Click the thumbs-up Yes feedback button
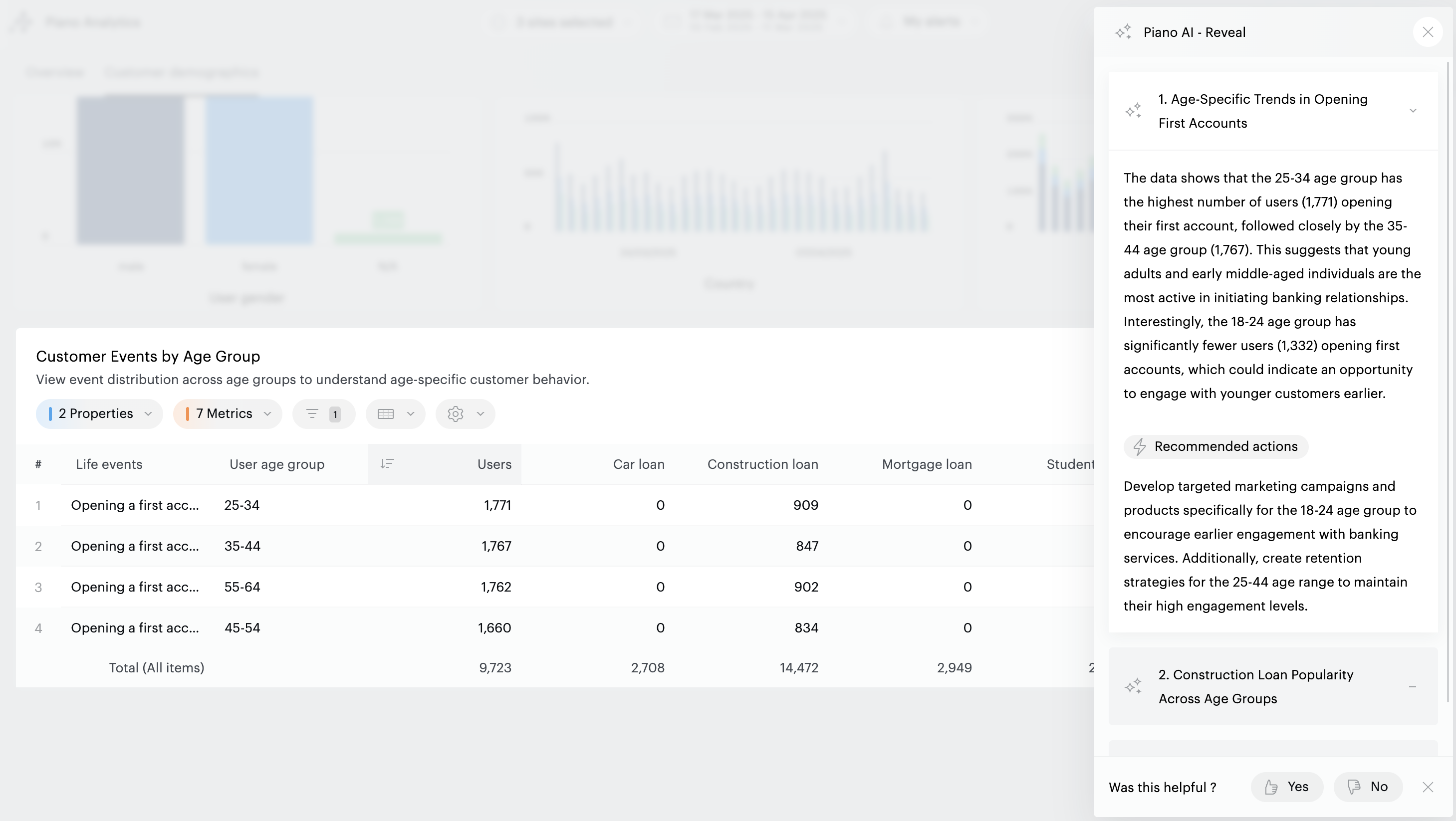This screenshot has width=1456, height=821. point(1287,787)
